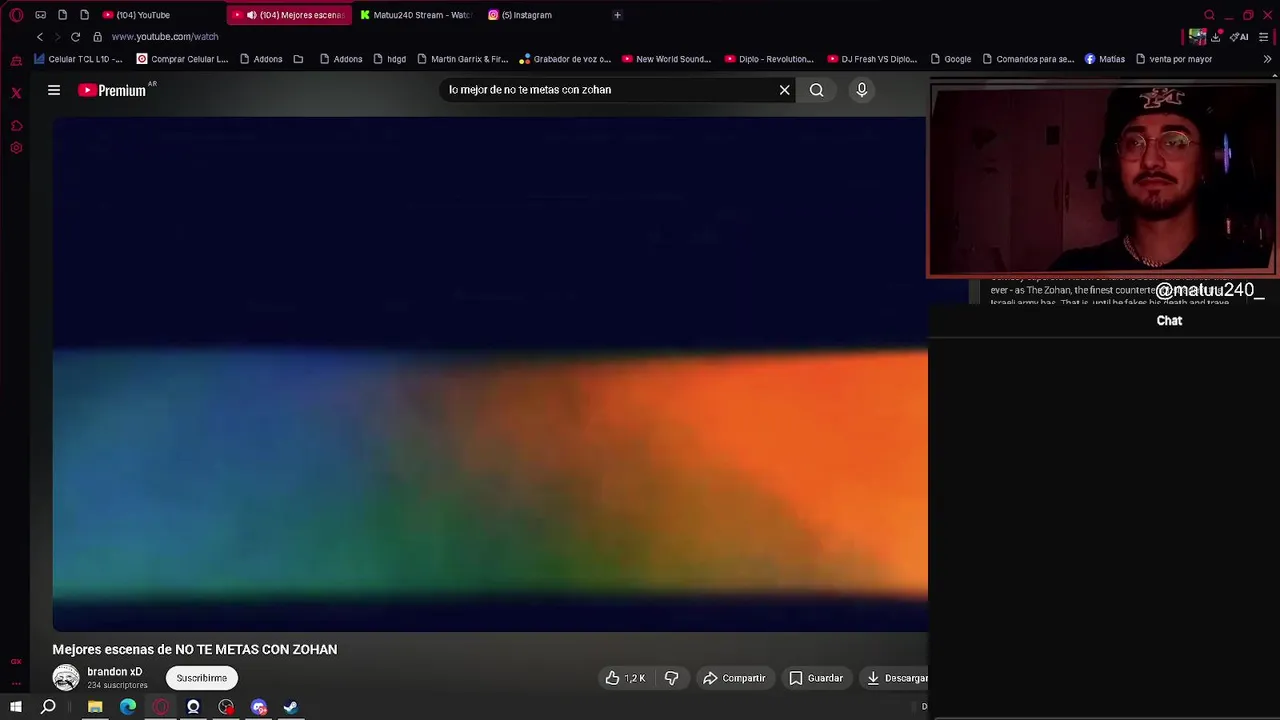The height and width of the screenshot is (720, 1280).
Task: Open the YouTube guide hamburger menu
Action: (x=54, y=90)
